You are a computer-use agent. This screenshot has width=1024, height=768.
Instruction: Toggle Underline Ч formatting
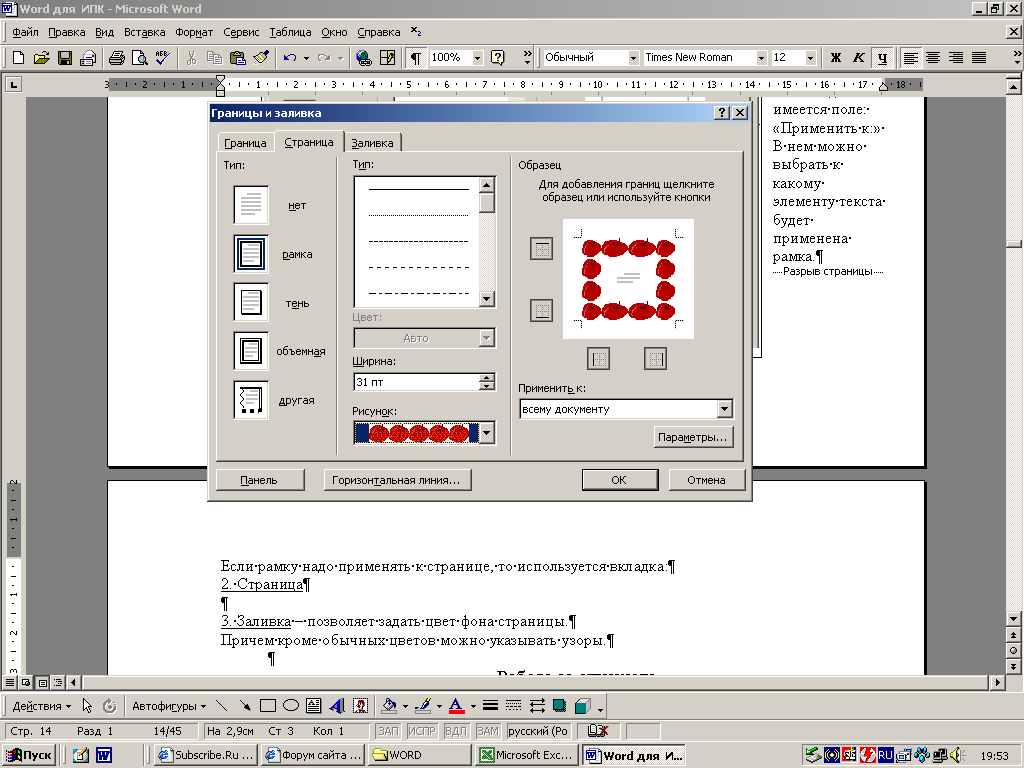[x=882, y=58]
